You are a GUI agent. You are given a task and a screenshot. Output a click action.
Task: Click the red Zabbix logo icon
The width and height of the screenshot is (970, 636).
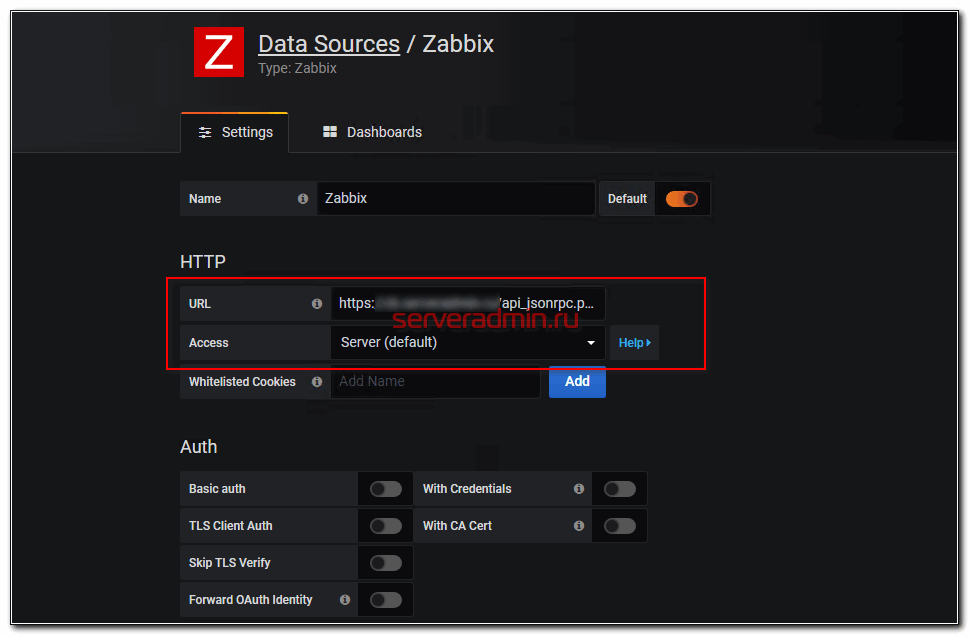click(x=218, y=52)
